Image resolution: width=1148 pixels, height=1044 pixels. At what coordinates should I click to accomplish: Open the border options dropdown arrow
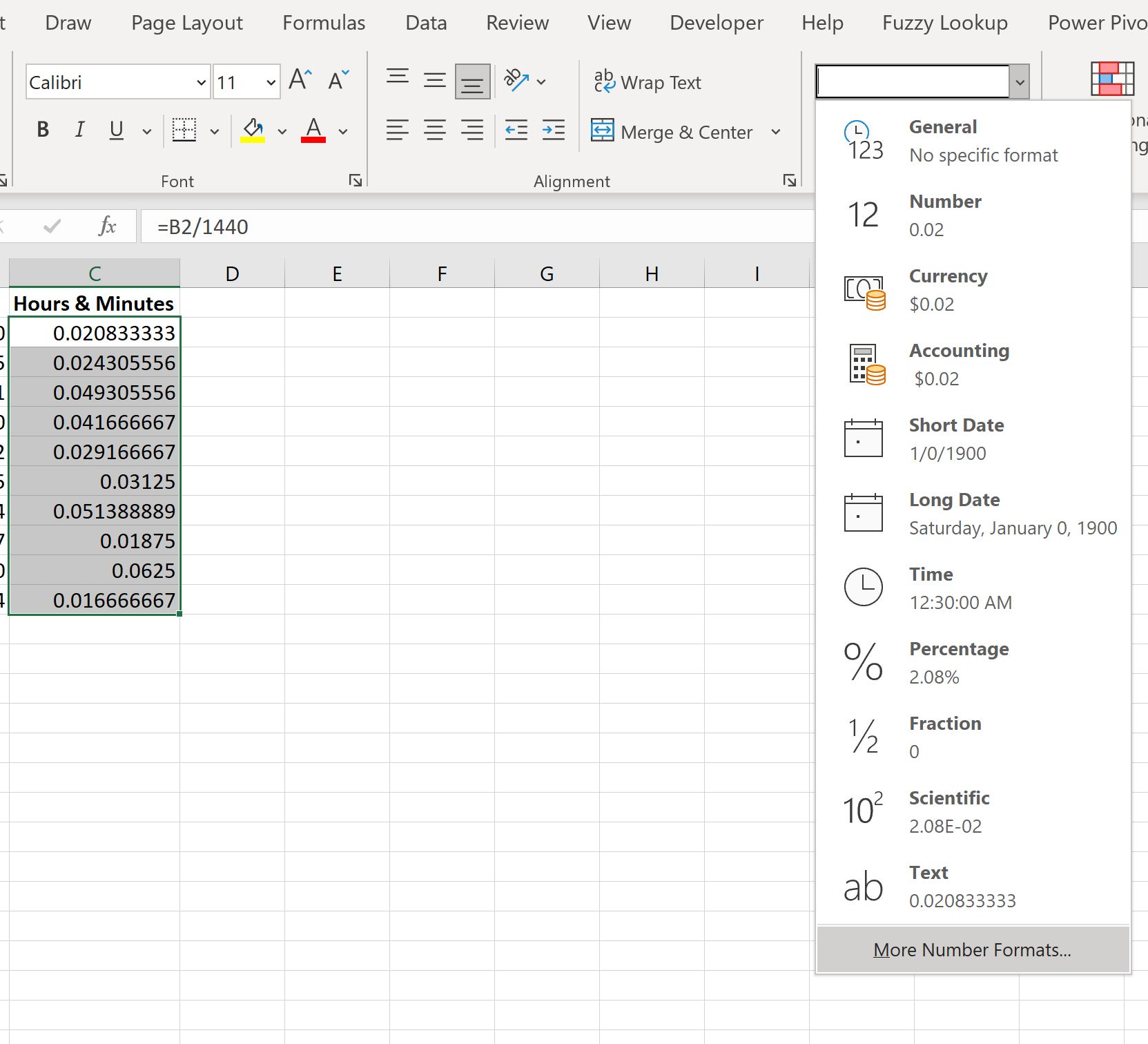tap(215, 130)
